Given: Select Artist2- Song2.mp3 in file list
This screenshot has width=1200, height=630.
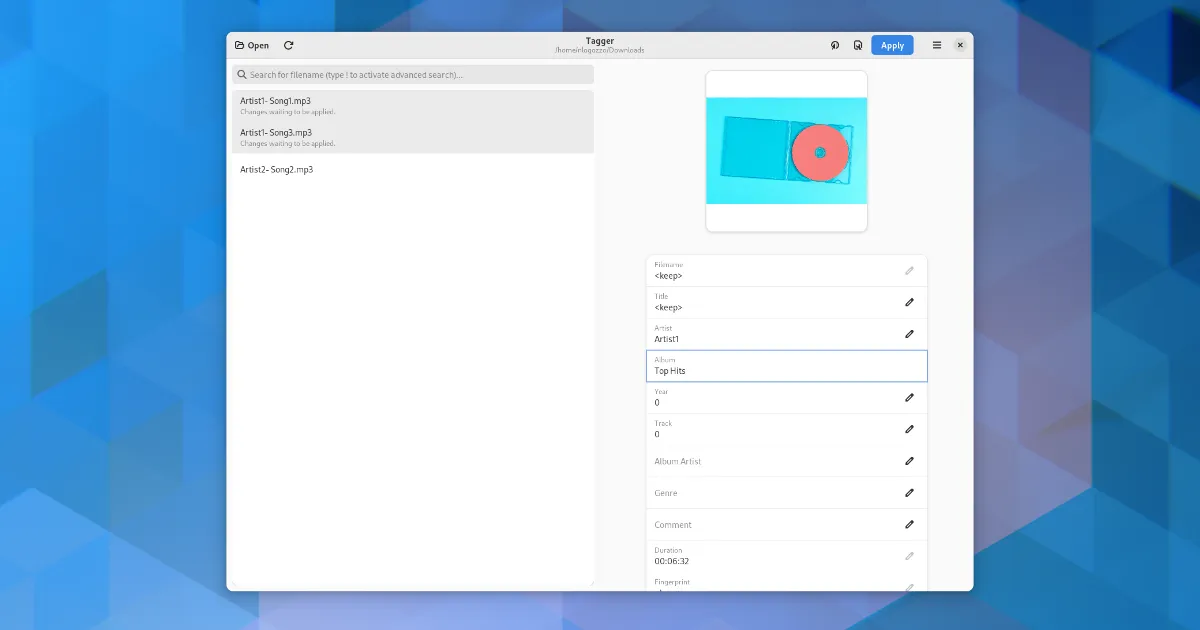Looking at the screenshot, I should 412,170.
